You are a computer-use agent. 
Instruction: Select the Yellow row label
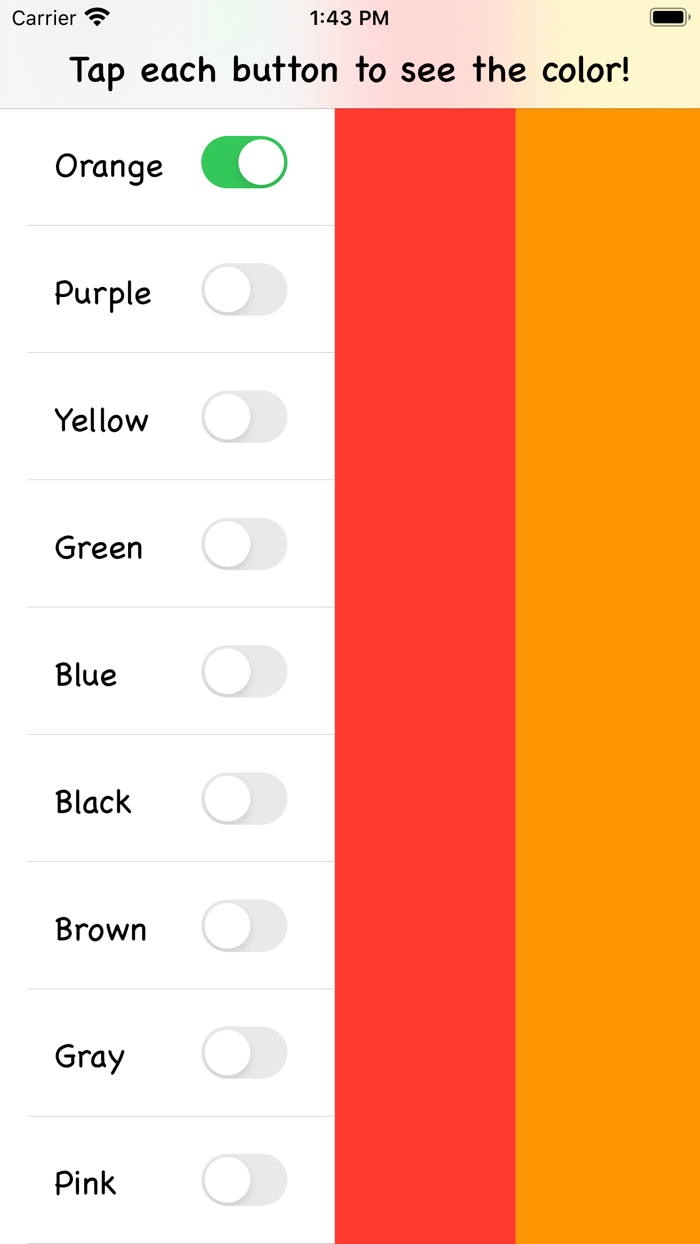click(101, 421)
